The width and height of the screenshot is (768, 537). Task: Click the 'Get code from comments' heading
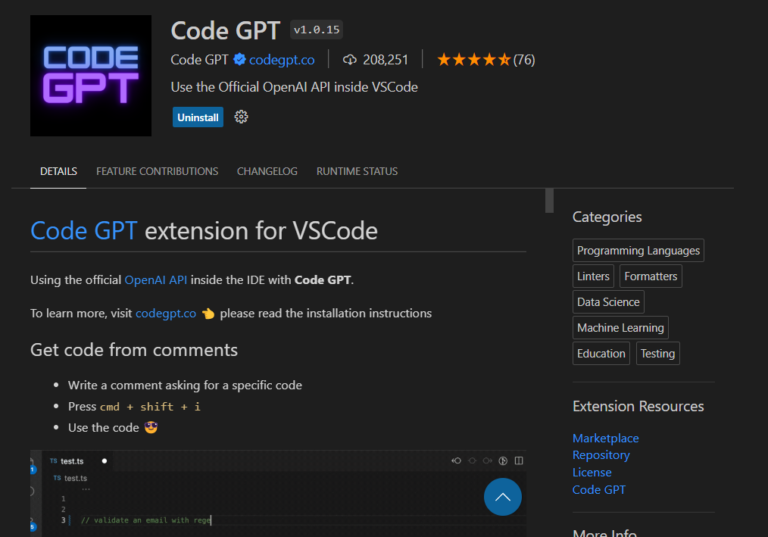coord(134,350)
